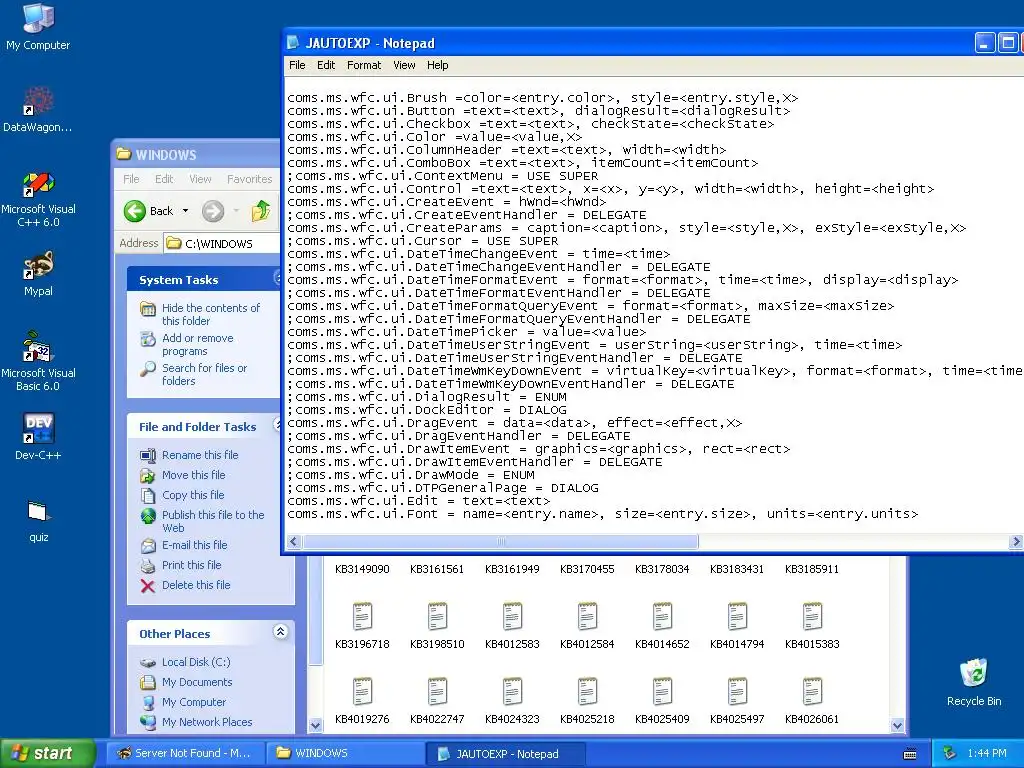Launch Microsoft Visual Basic 6.0 desktop icon
Screen dimensions: 1024x768
tap(38, 362)
